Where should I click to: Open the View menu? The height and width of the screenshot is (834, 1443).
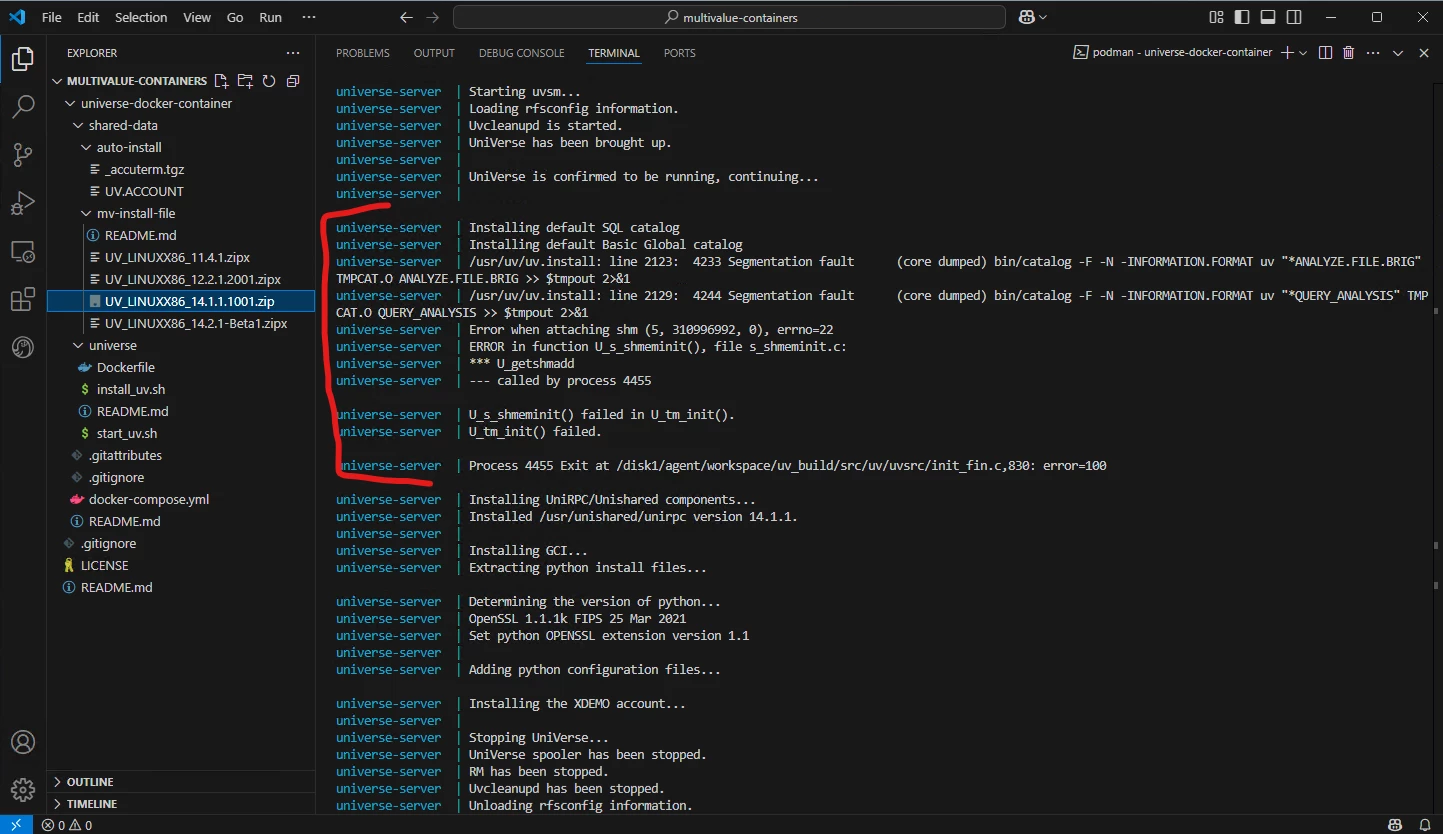tap(197, 17)
